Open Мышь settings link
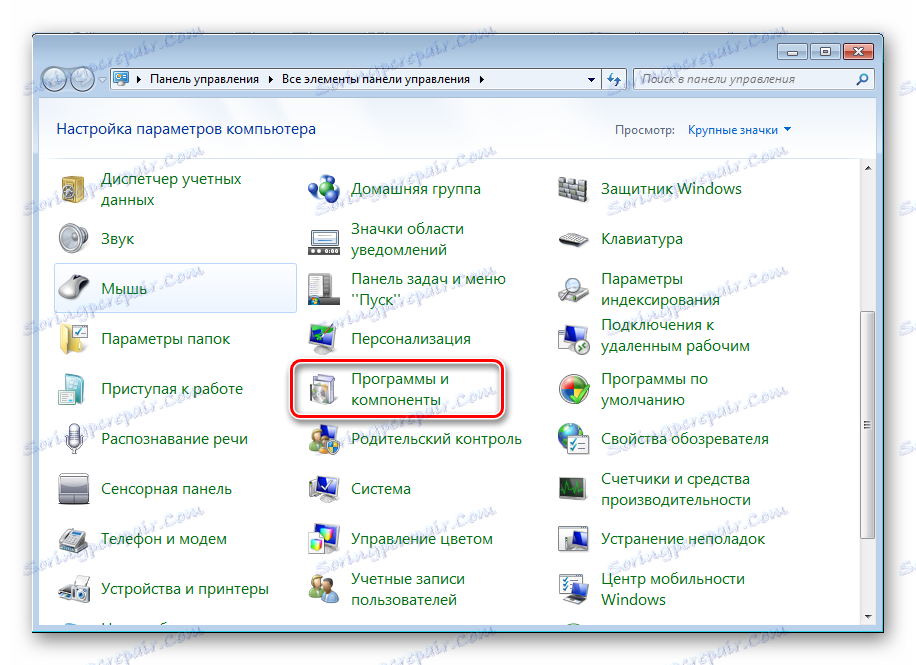916x665 pixels. coord(124,288)
